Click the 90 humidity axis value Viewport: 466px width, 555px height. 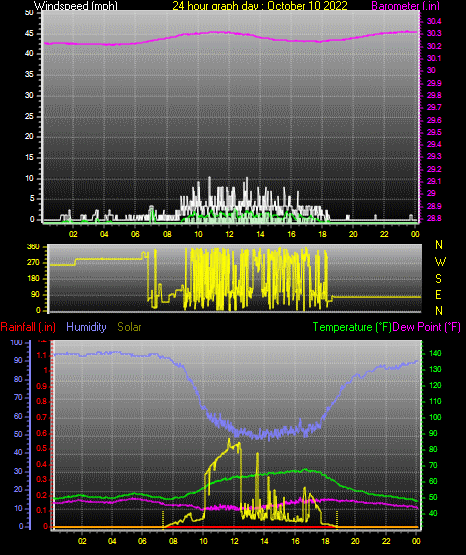point(18,360)
